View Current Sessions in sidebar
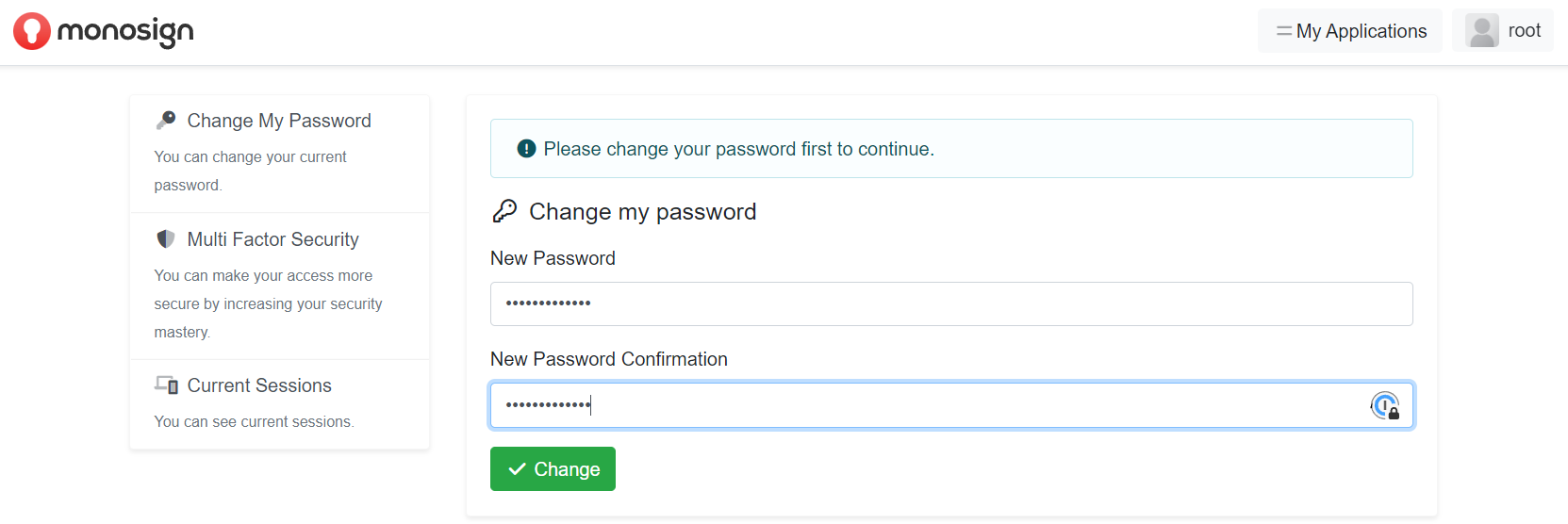The height and width of the screenshot is (524, 1568). click(259, 385)
